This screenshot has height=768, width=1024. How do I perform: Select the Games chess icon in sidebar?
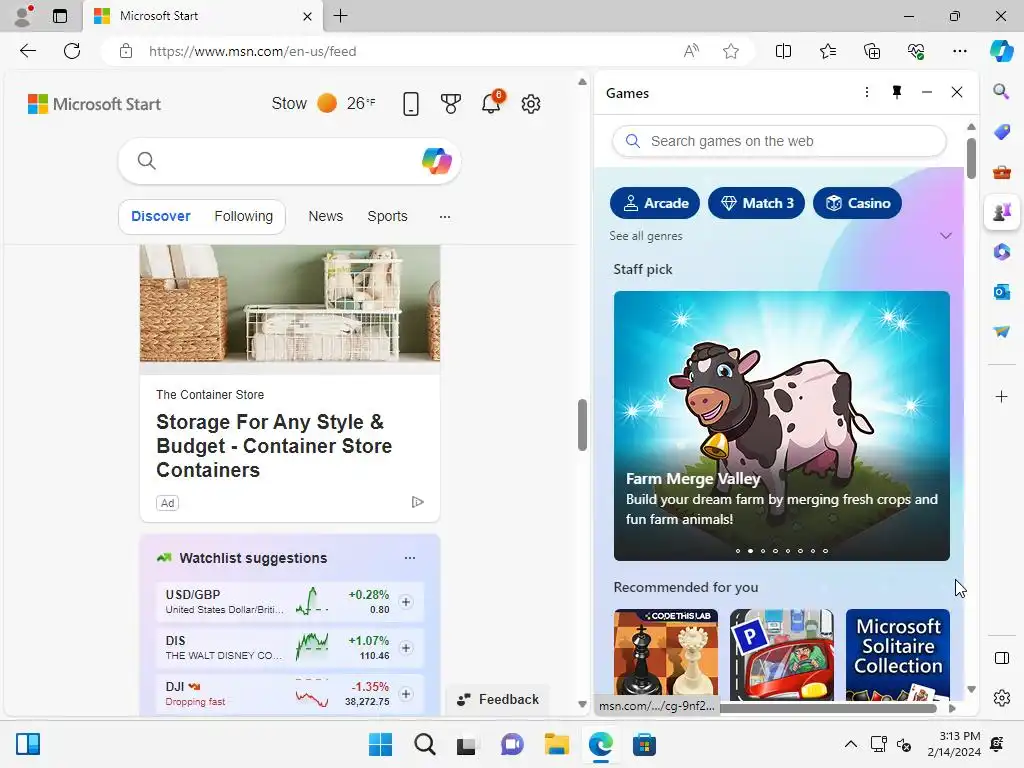pyautogui.click(x=1001, y=212)
